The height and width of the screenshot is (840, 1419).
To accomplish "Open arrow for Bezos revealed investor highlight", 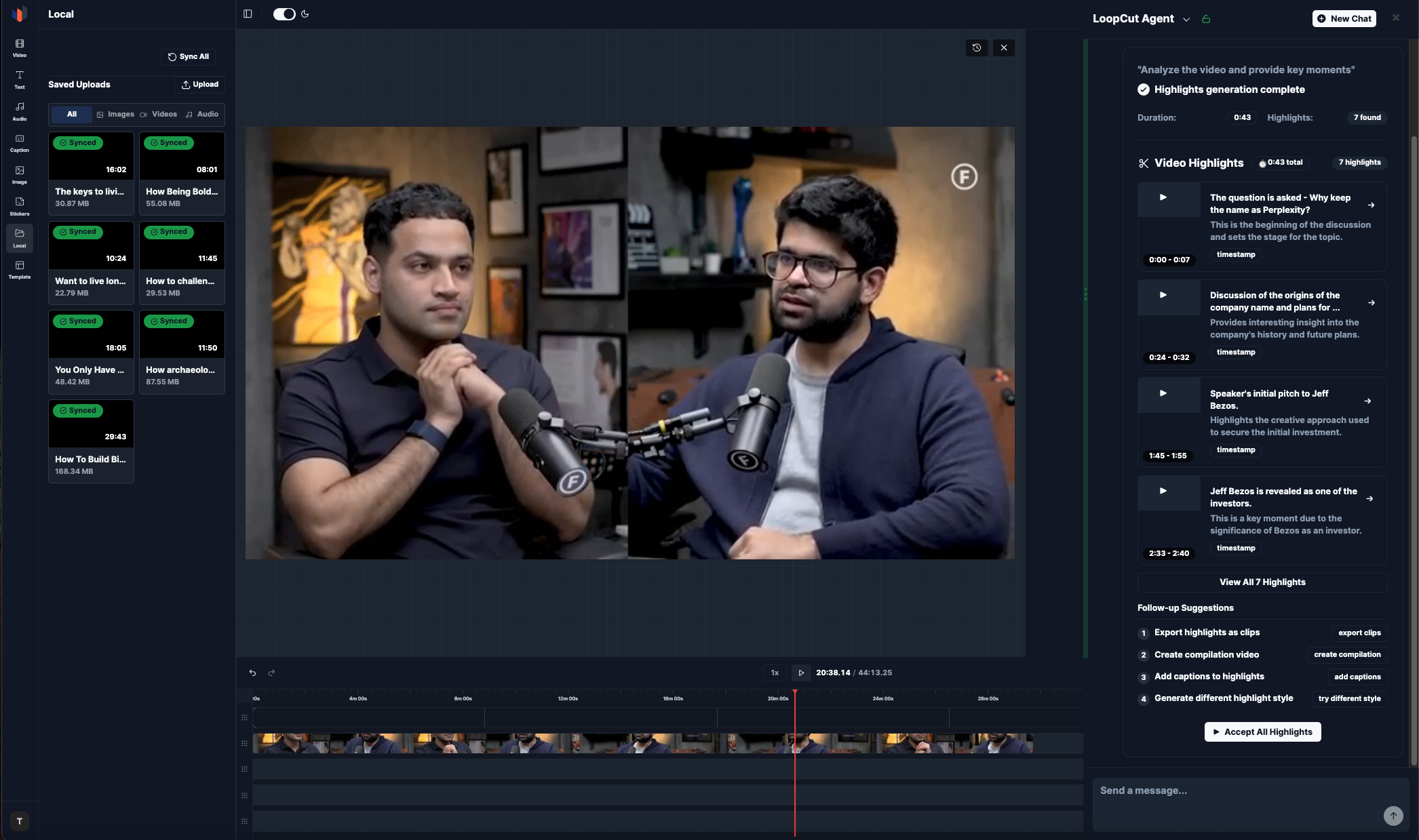I will pos(1370,498).
